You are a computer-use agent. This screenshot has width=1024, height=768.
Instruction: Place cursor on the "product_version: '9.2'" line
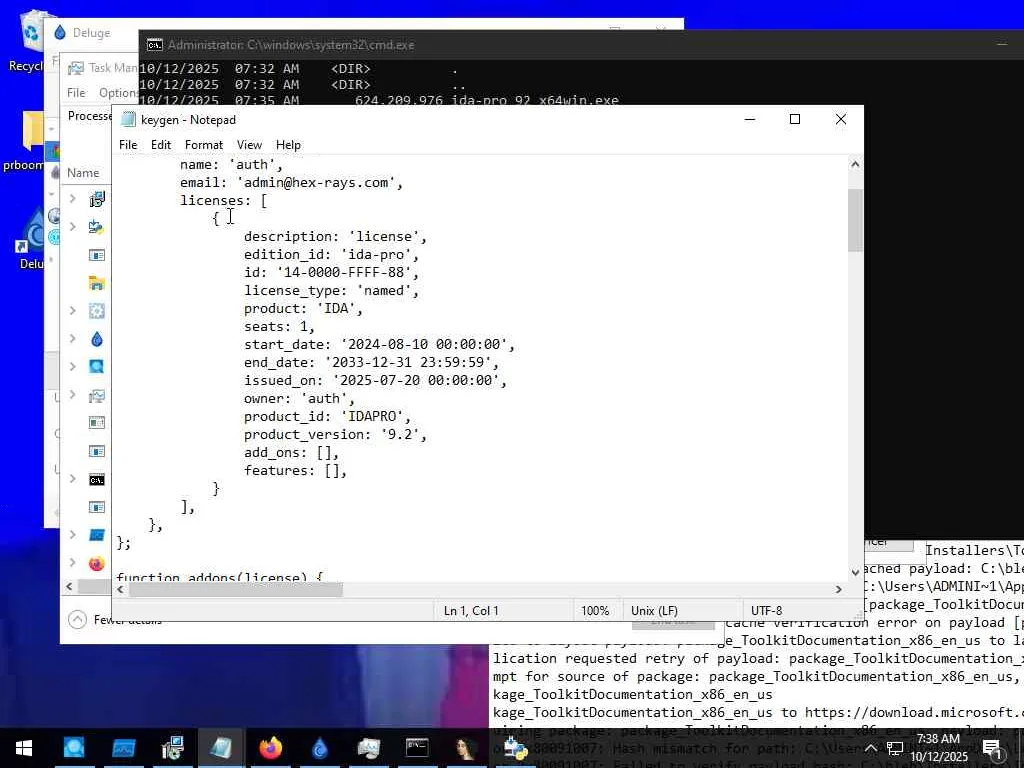tap(335, 434)
